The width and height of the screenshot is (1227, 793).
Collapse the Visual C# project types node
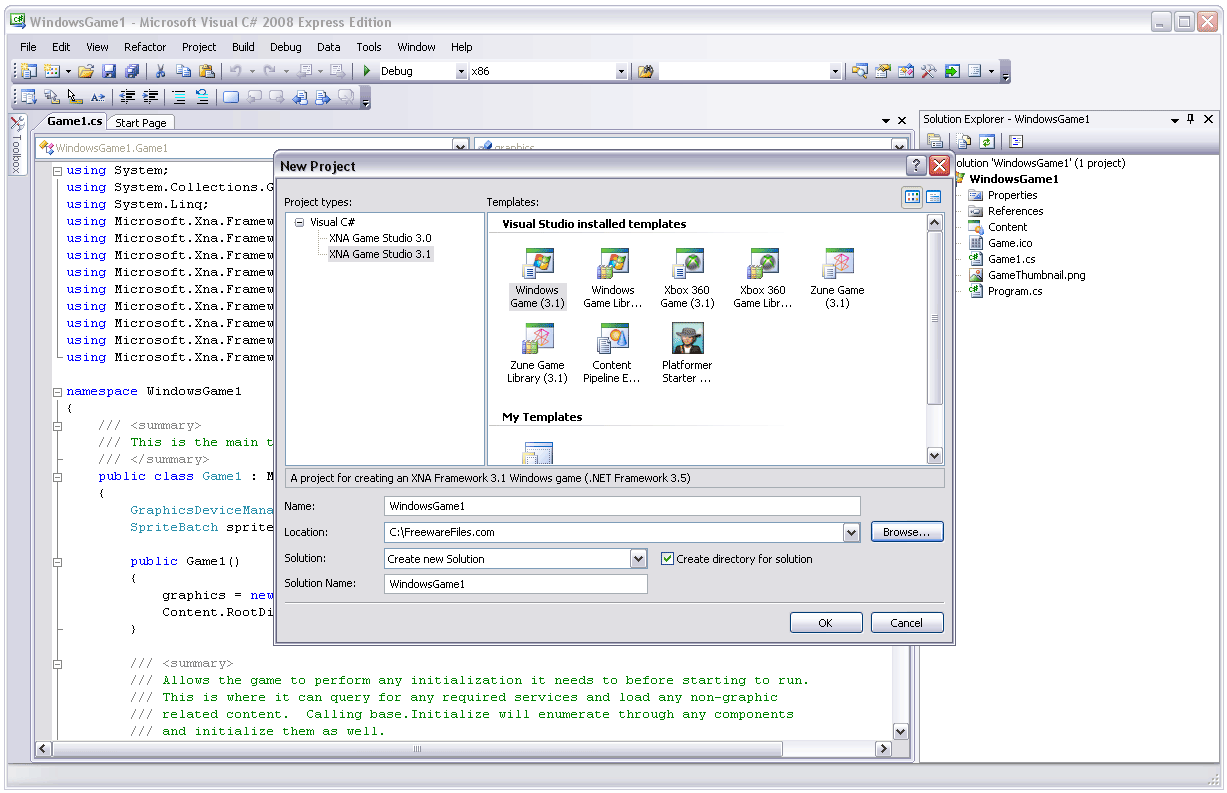[299, 223]
